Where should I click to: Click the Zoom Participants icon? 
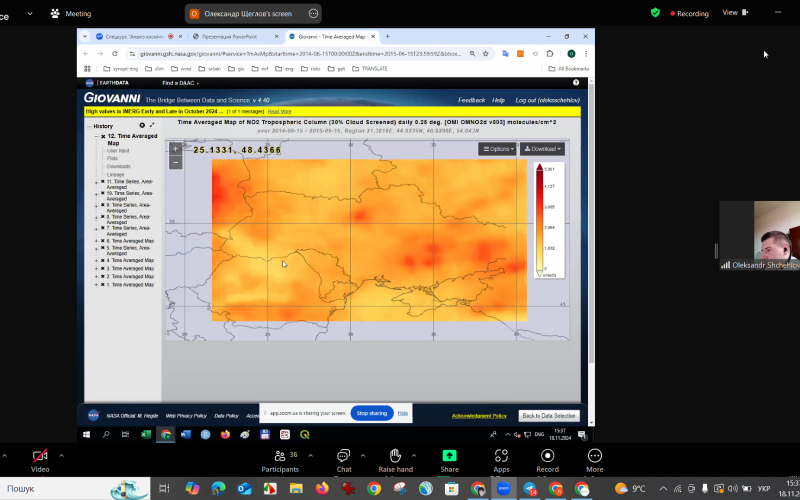(x=280, y=456)
